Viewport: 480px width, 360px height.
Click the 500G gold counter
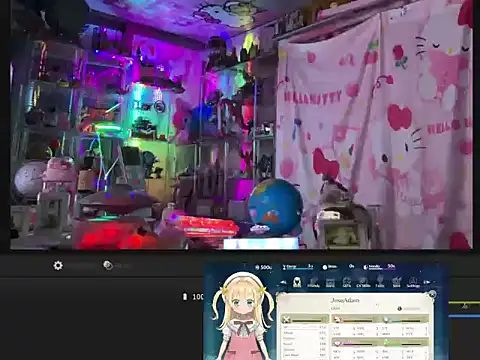(x=264, y=267)
